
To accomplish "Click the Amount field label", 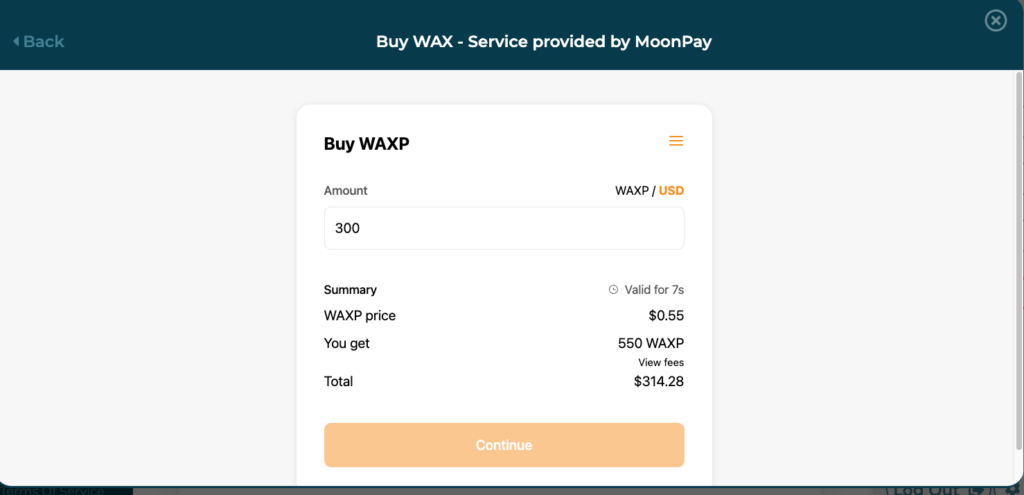I will [346, 190].
